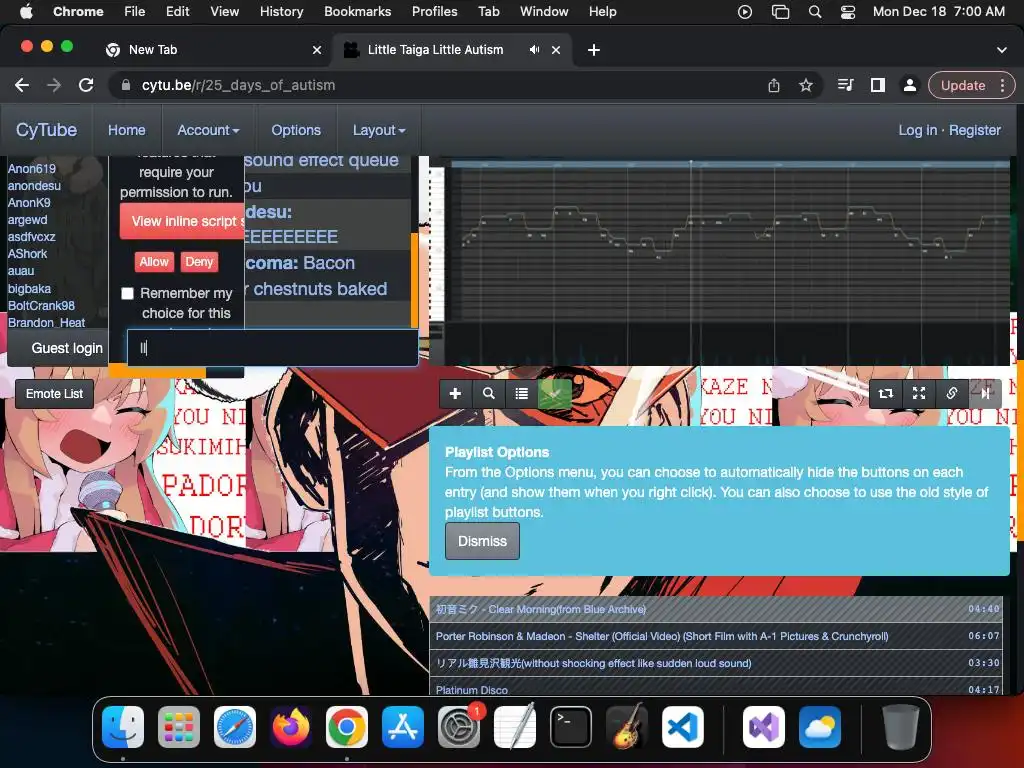This screenshot has width=1024, height=768.
Task: Open the Emote List
Action: pos(54,394)
